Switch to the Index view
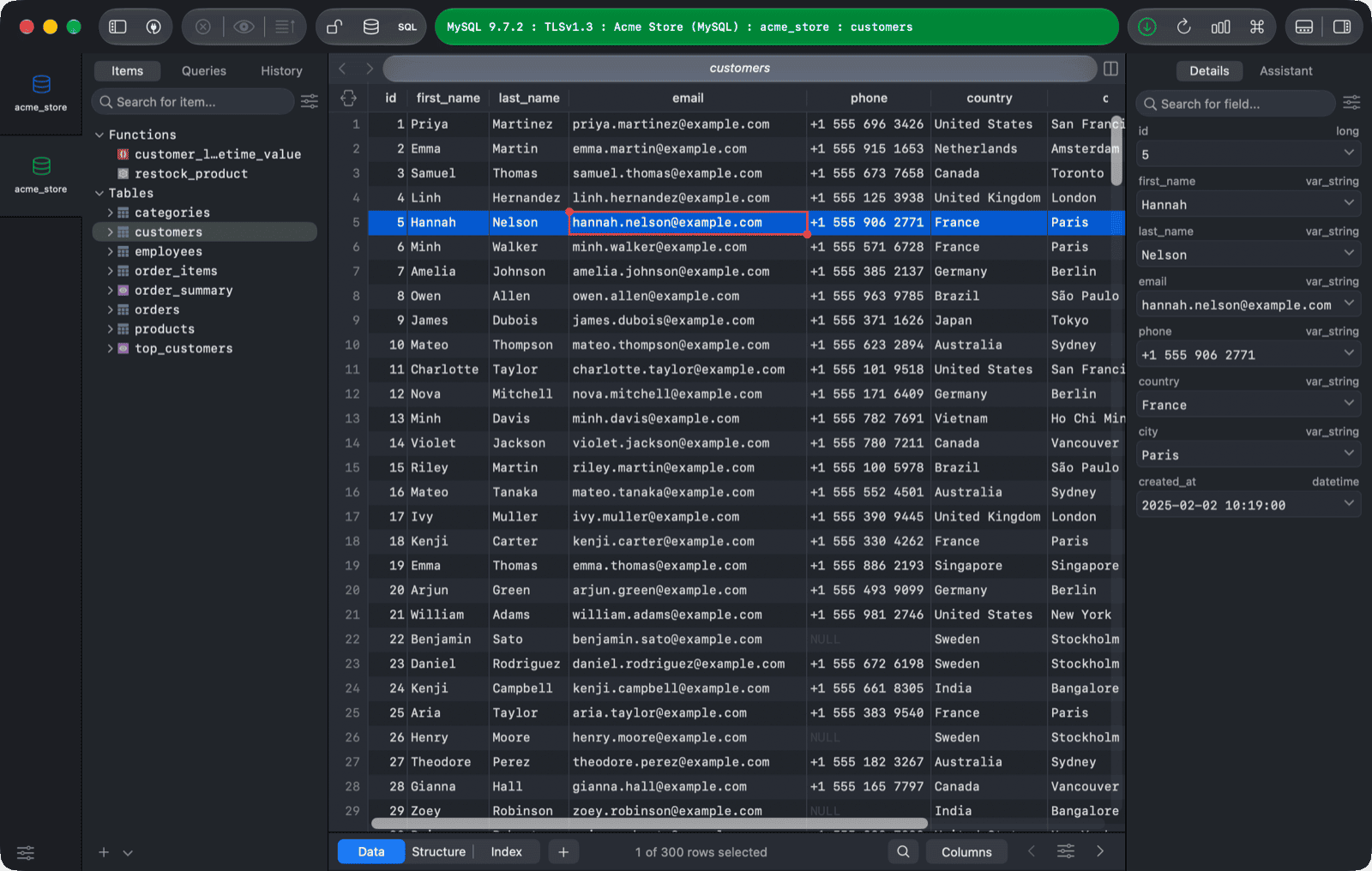The width and height of the screenshot is (1372, 871). point(506,851)
